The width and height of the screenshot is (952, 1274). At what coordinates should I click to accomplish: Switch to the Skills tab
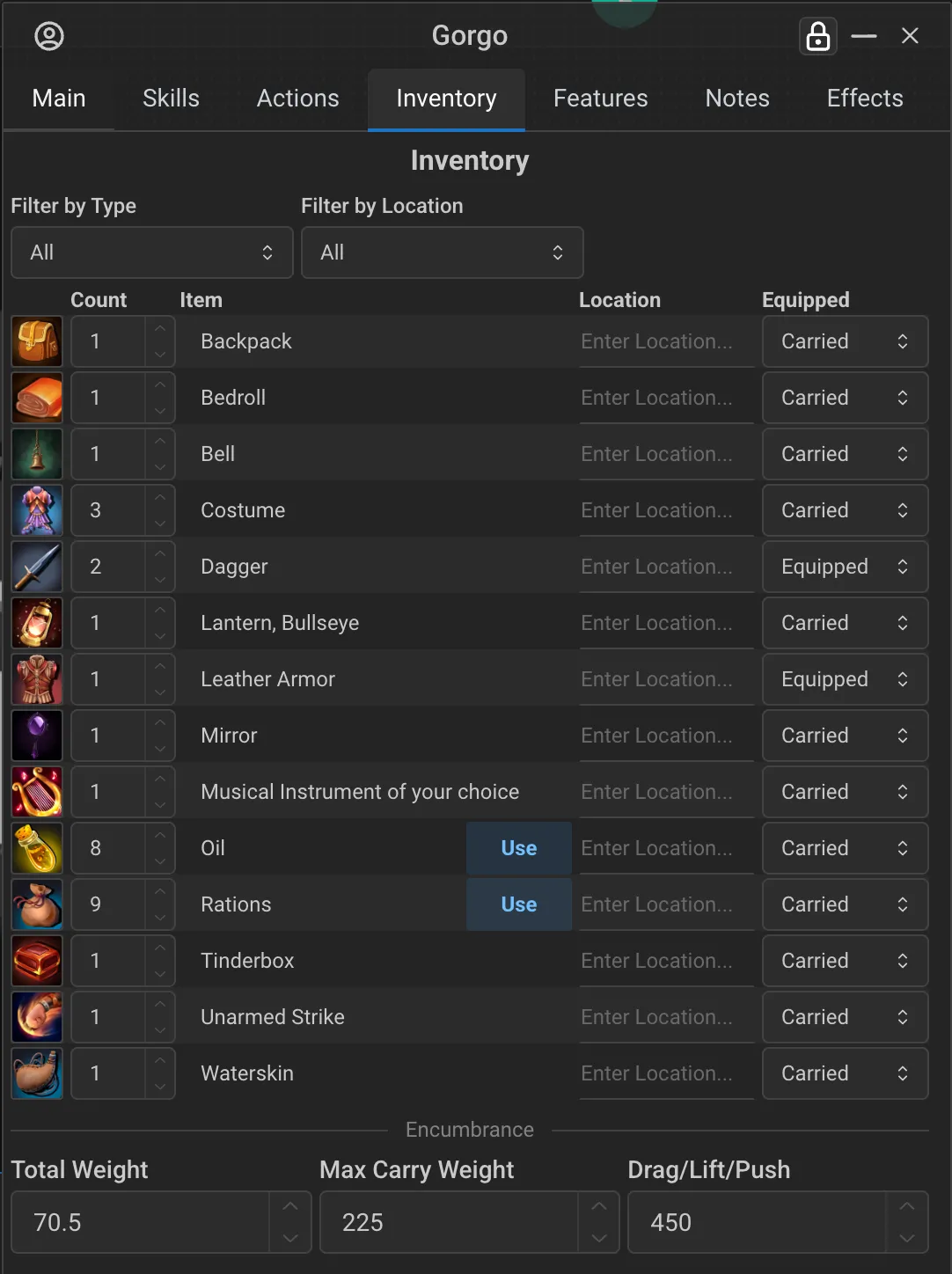[171, 99]
